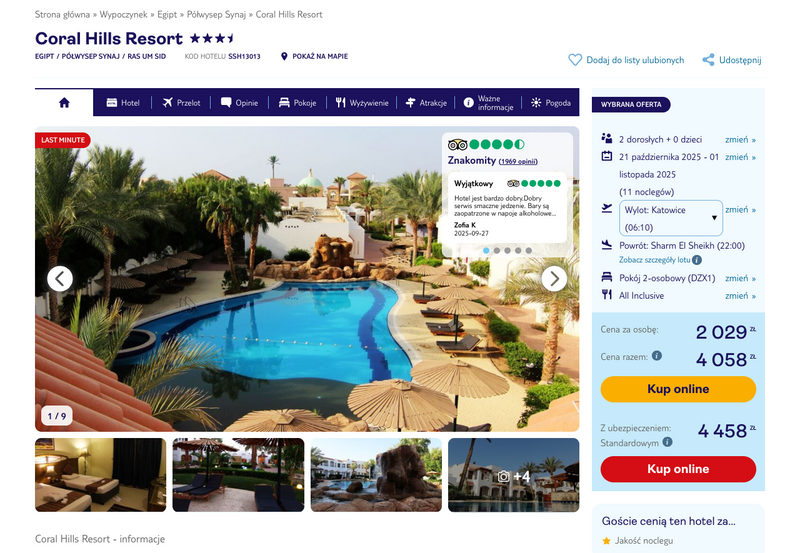Click info icon beside Cena razem

(657, 356)
